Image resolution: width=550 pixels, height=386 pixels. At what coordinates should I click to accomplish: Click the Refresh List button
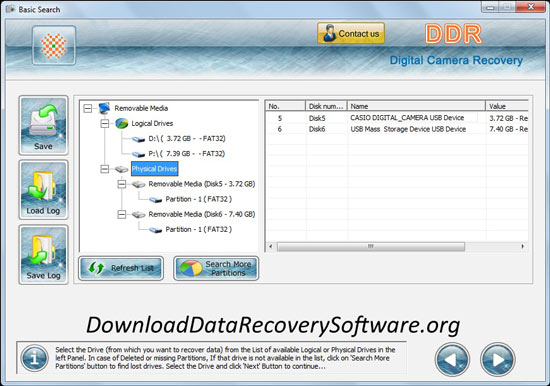[x=121, y=268]
